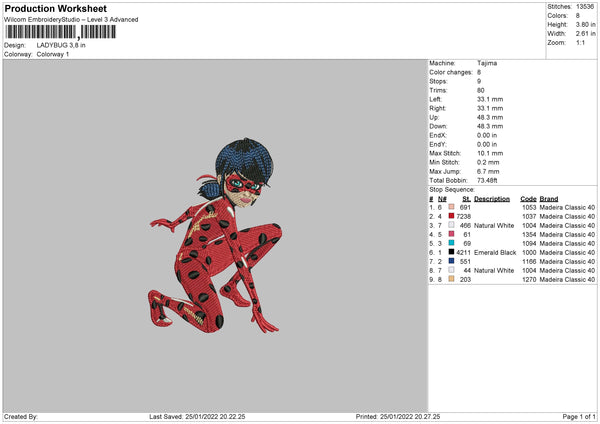Click thread code 1053 in stop 1
Screen dimensions: 600x424
[529, 207]
